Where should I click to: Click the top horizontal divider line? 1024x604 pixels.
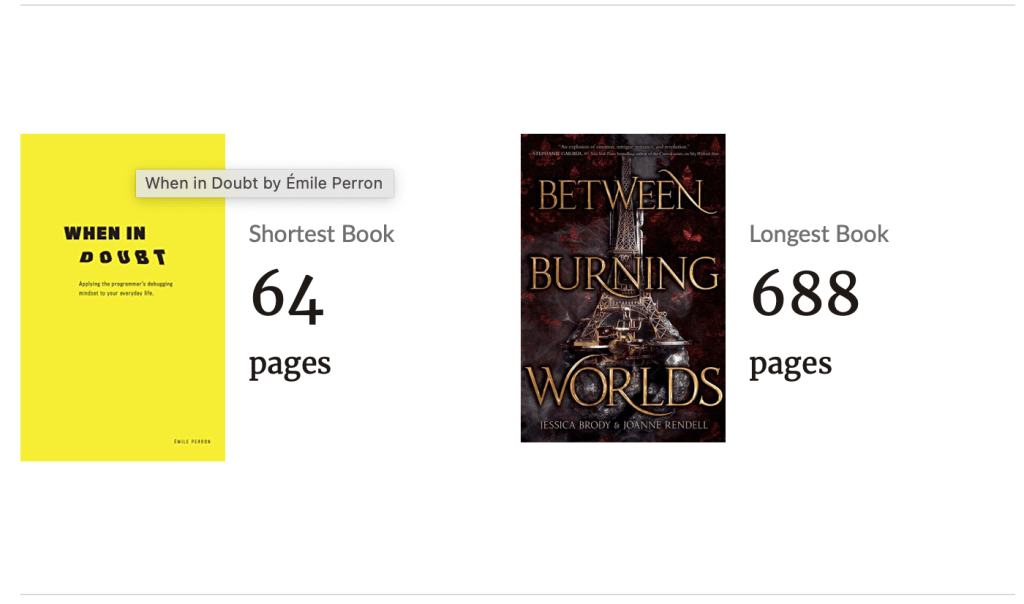click(x=517, y=6)
